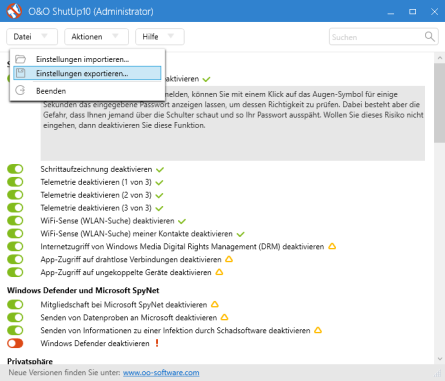The image size is (445, 381).
Task: Click the warning triangle beside Senden von Datenproben
Action: tap(224, 317)
